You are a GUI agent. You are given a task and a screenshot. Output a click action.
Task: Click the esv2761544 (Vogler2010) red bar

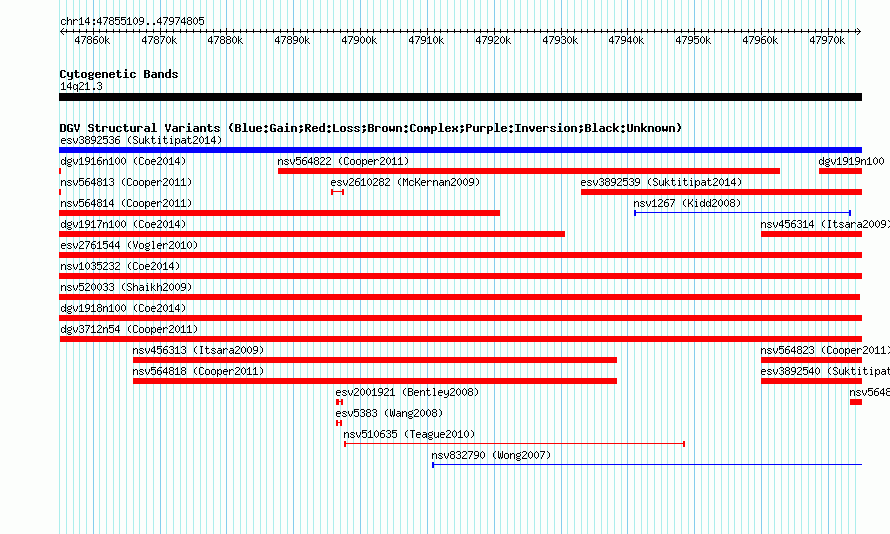pos(460,255)
